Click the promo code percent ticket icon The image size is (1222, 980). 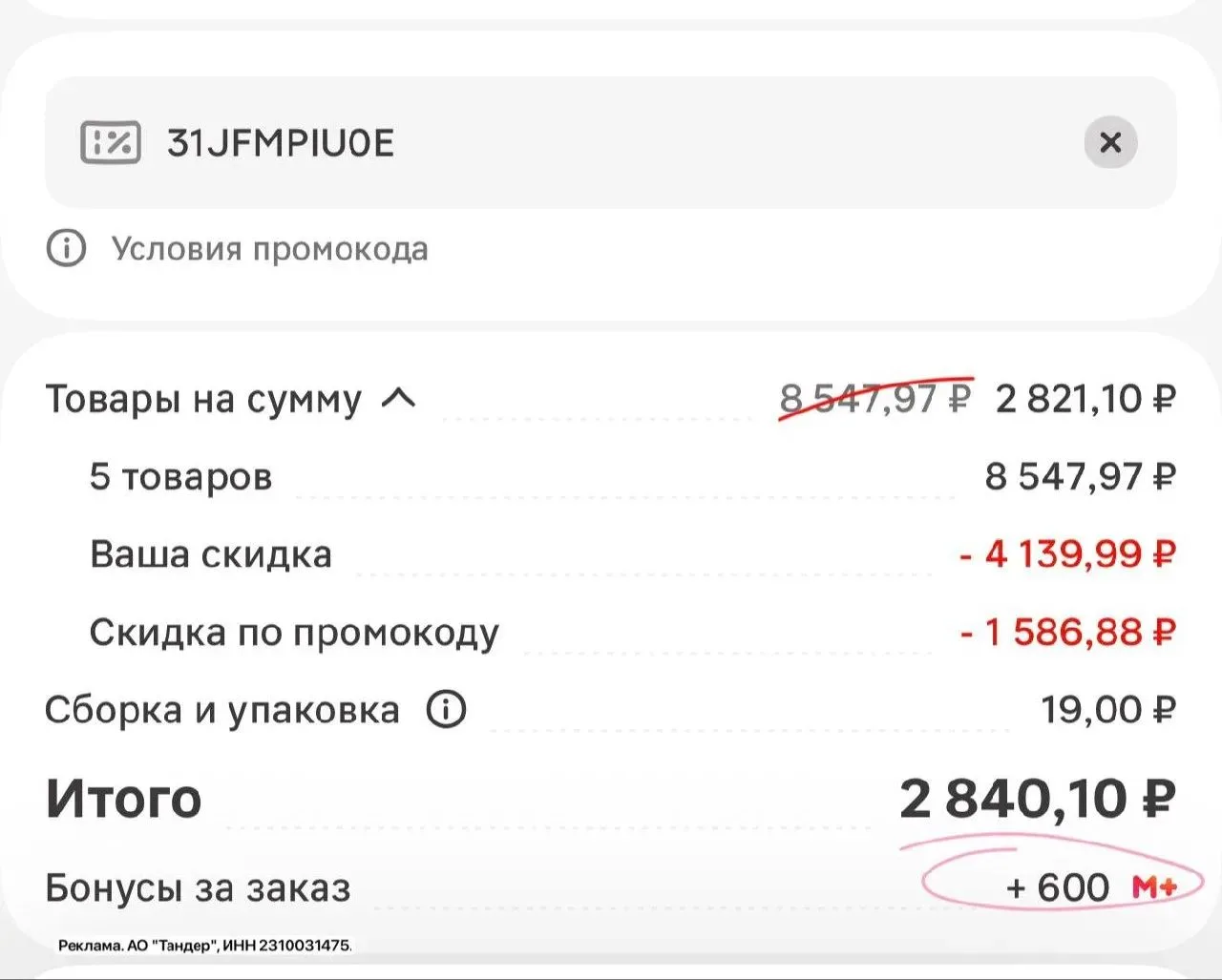pyautogui.click(x=111, y=143)
